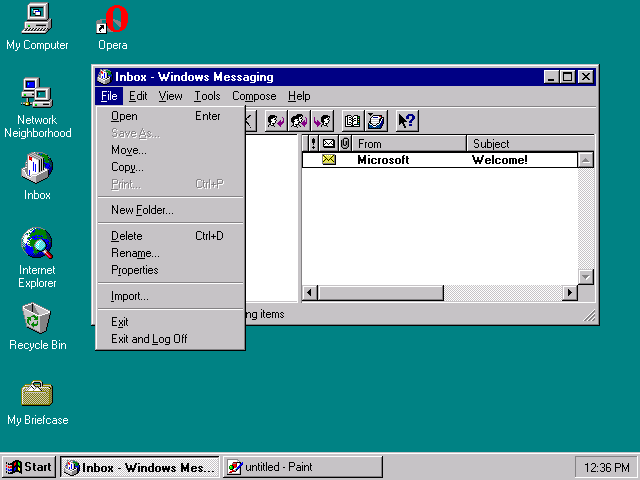
Task: Choose New Folder... from the File menu
Action: (x=171, y=210)
